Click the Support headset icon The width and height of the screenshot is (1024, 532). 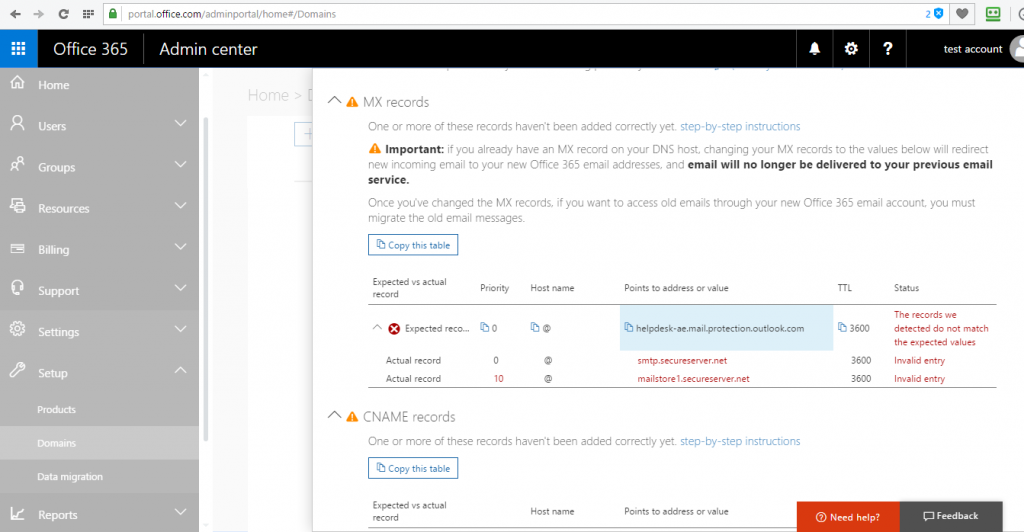[x=17, y=288]
